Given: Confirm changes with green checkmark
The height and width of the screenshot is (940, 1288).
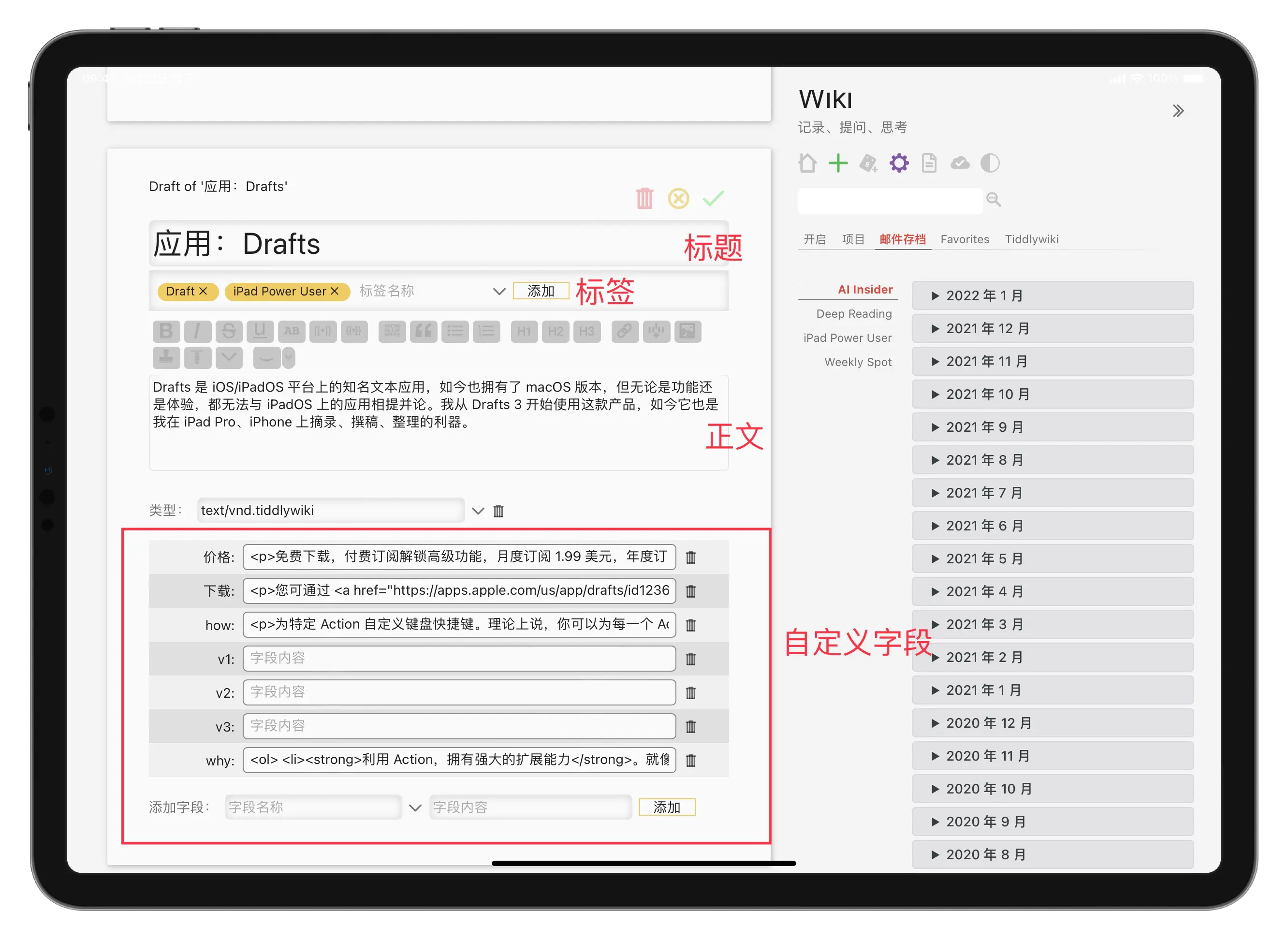Looking at the screenshot, I should 713,198.
